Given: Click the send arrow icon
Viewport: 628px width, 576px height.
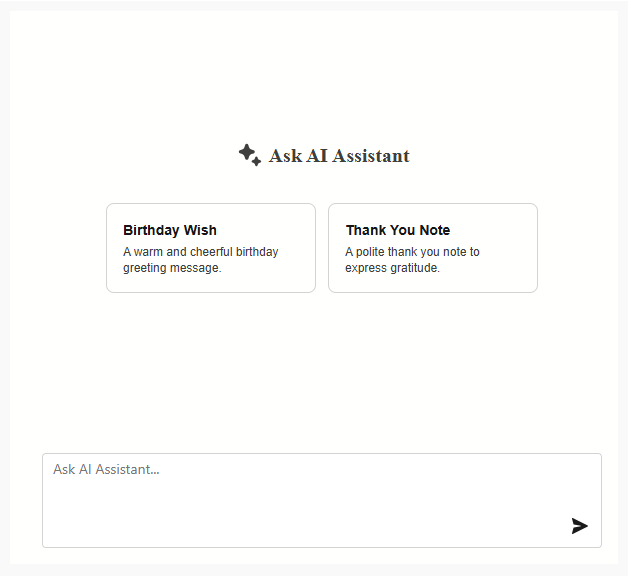Looking at the screenshot, I should [580, 526].
